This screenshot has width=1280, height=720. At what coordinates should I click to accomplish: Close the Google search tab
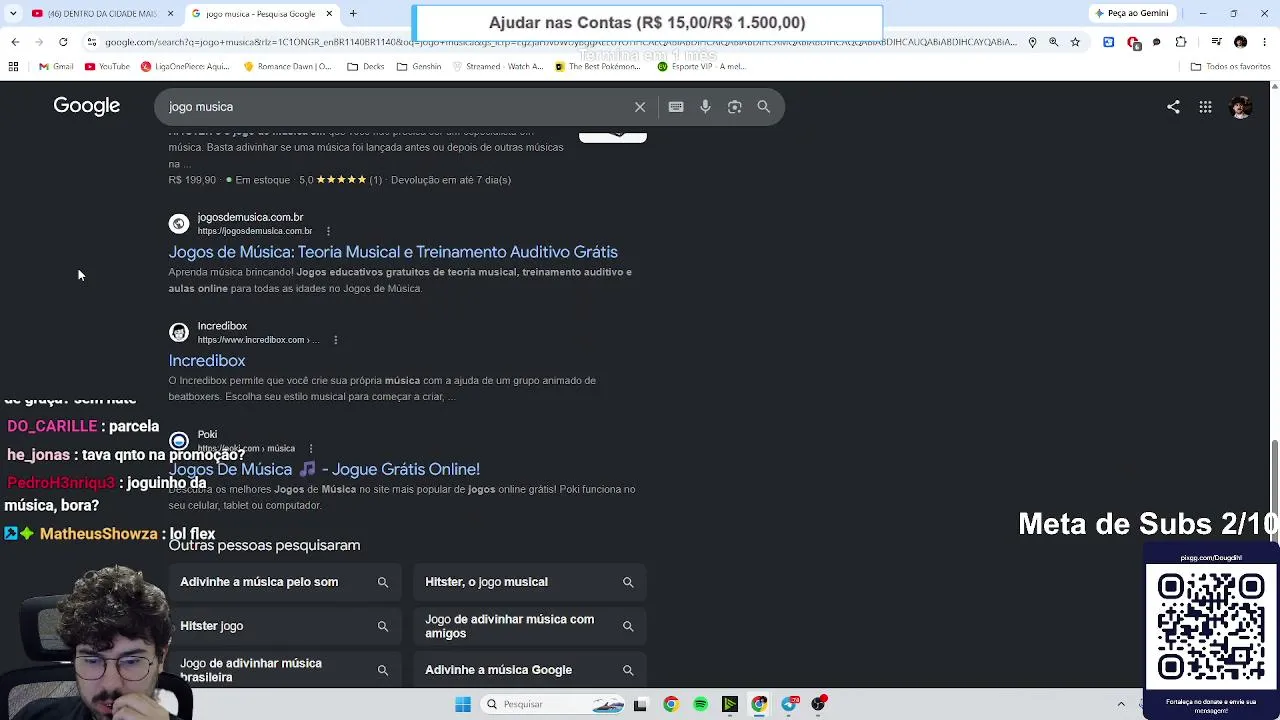(328, 14)
